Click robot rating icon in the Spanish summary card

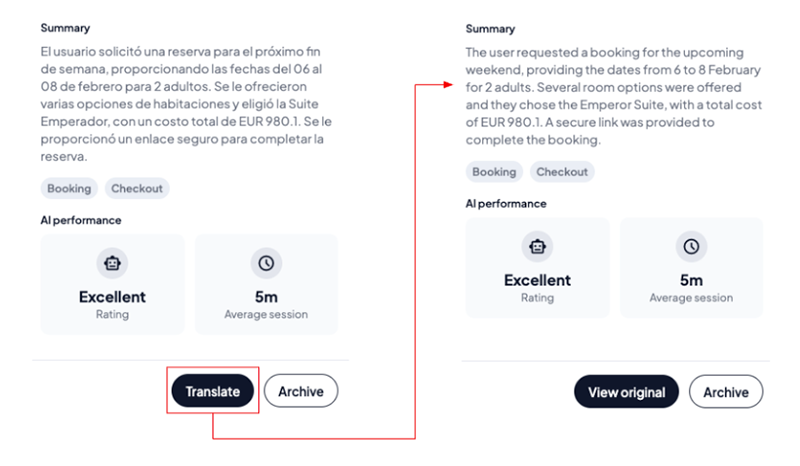point(112,263)
